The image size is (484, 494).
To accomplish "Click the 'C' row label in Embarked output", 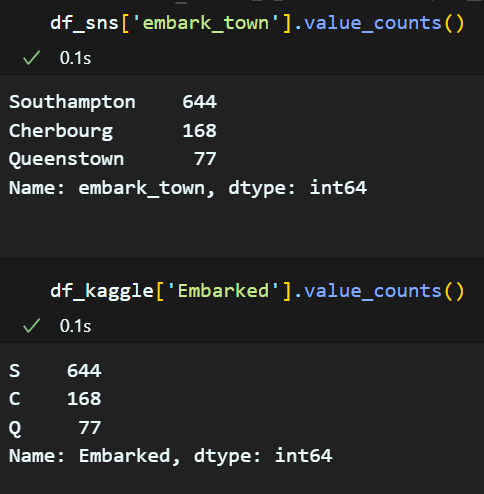I will pos(15,399).
